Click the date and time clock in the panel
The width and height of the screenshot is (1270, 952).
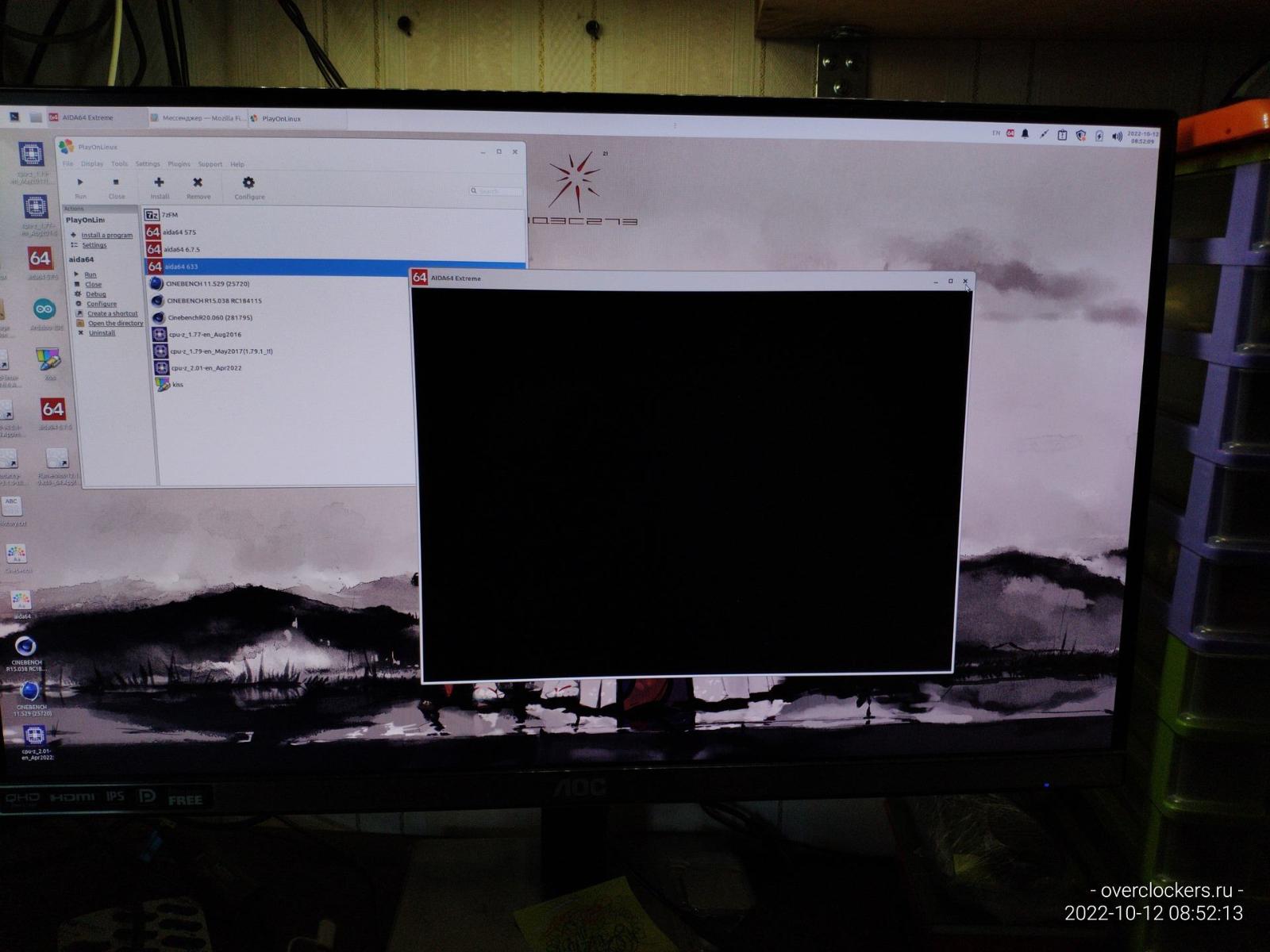tap(1143, 136)
